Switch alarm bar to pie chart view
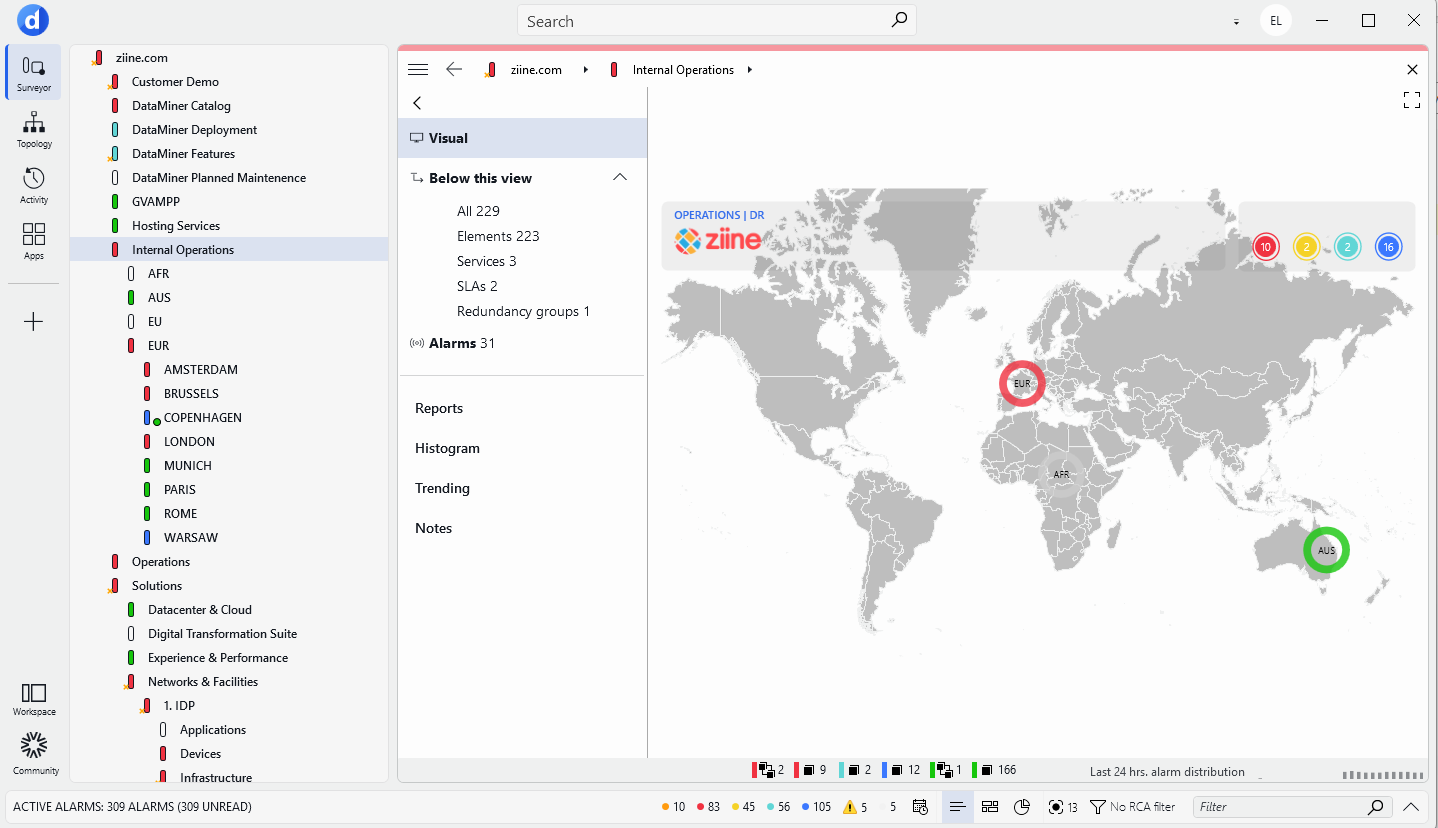The image size is (1438, 828). pyautogui.click(x=1022, y=807)
